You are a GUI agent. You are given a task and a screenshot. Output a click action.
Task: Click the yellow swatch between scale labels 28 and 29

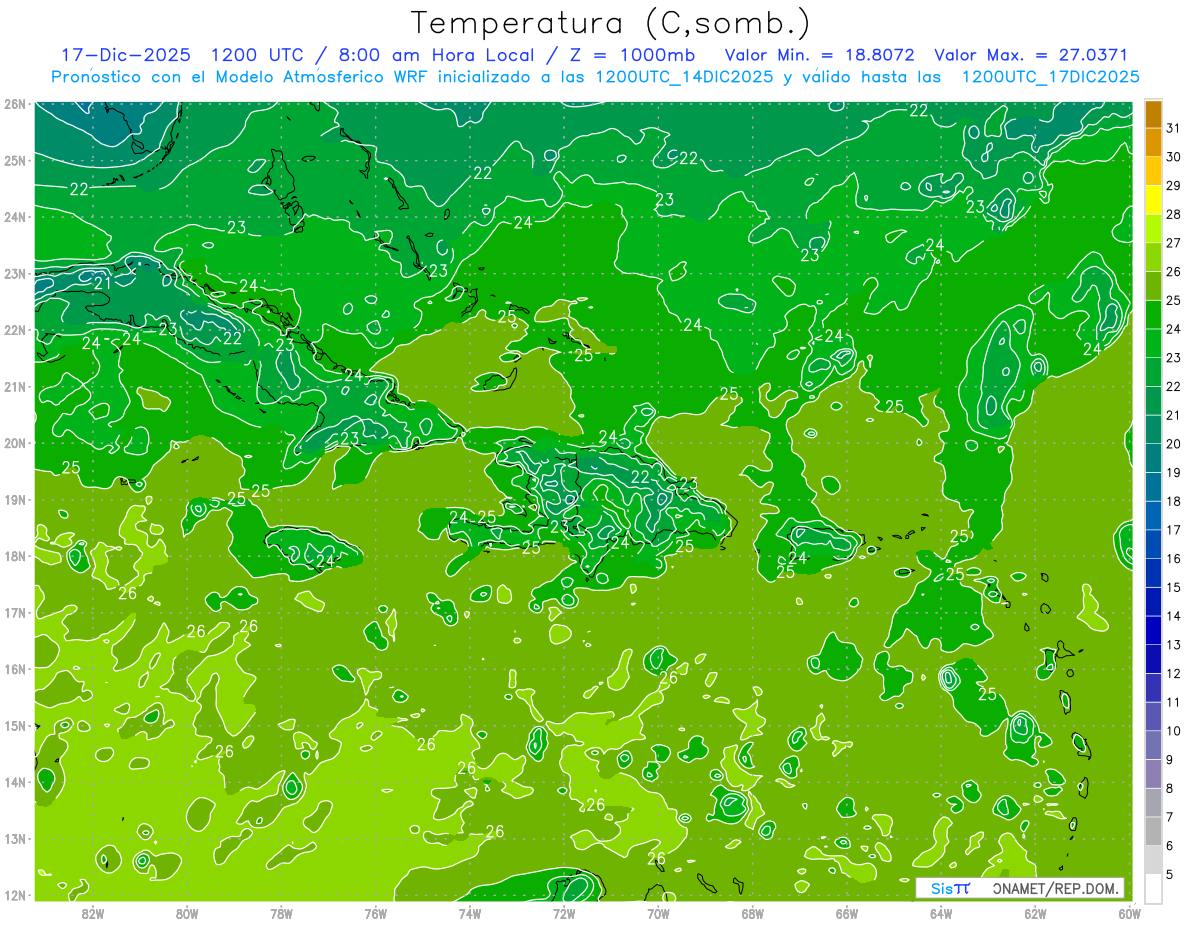1153,201
